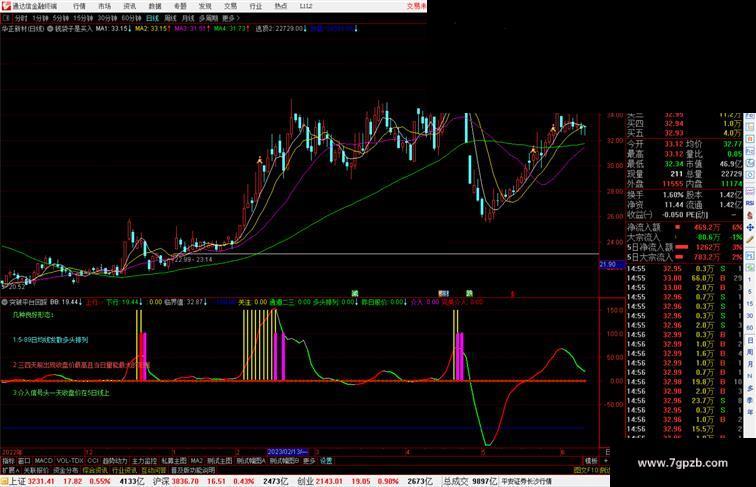This screenshot has height=487, width=756.
Task: Select the pencil drawing tool icon
Action: pyautogui.click(x=750, y=240)
